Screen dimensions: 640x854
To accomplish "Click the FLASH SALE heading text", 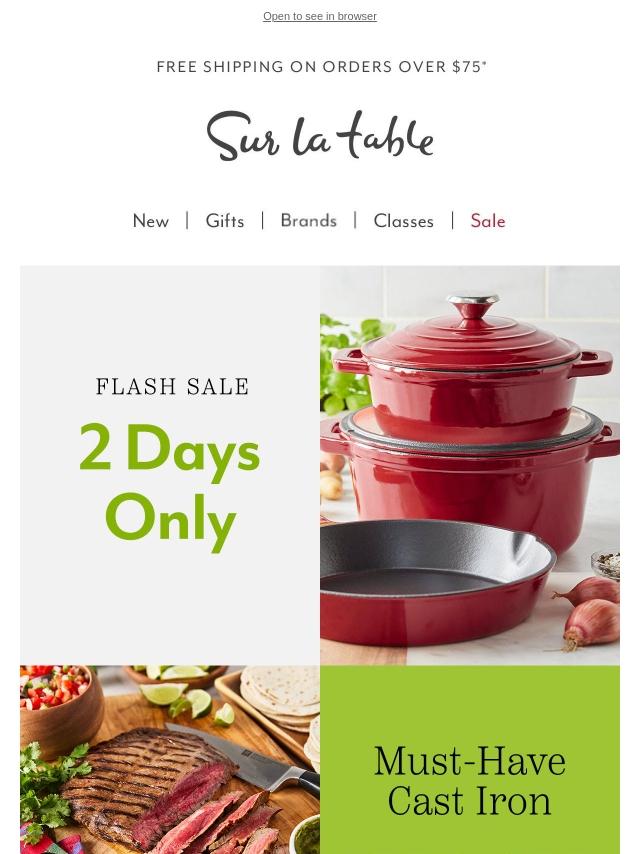I will (172, 387).
